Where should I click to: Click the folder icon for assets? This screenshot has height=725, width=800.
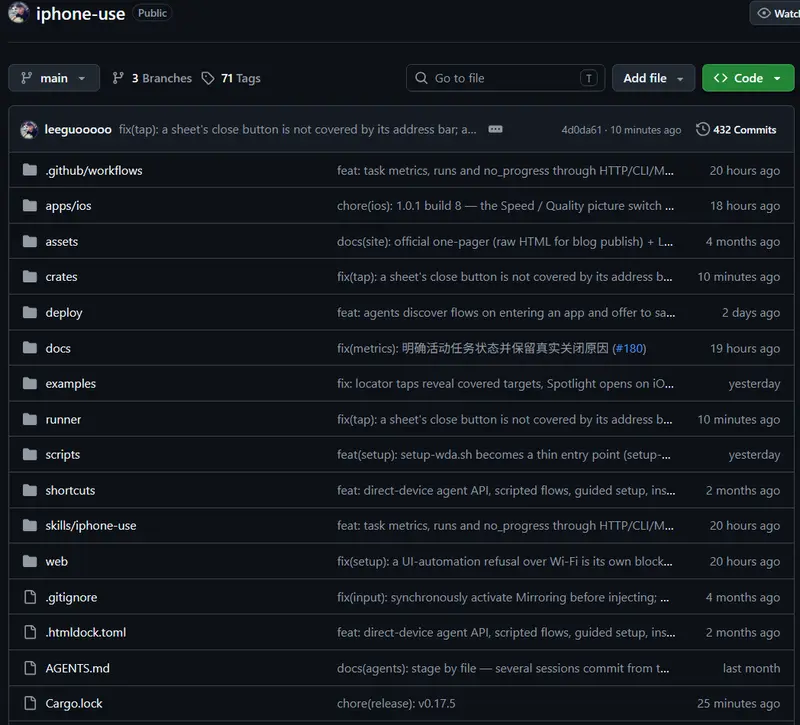[x=30, y=241]
